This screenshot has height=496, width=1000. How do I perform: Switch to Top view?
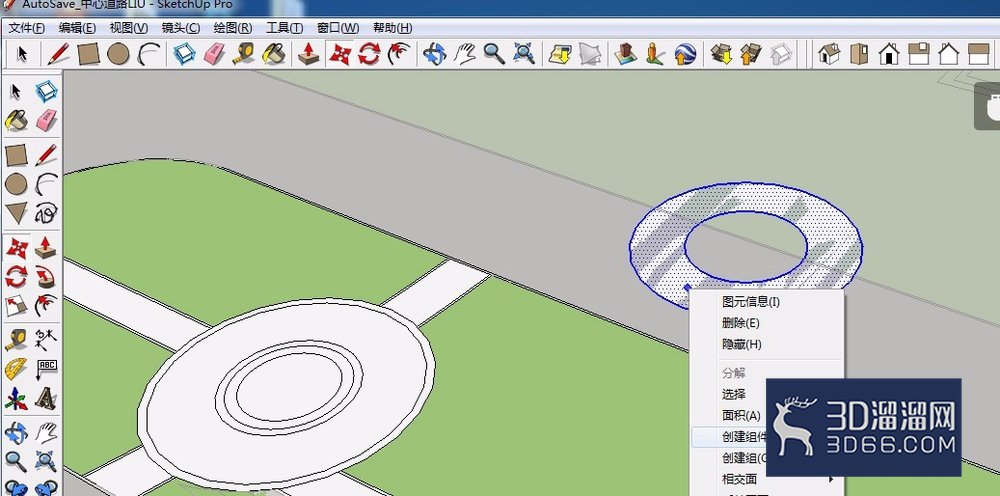coord(859,54)
